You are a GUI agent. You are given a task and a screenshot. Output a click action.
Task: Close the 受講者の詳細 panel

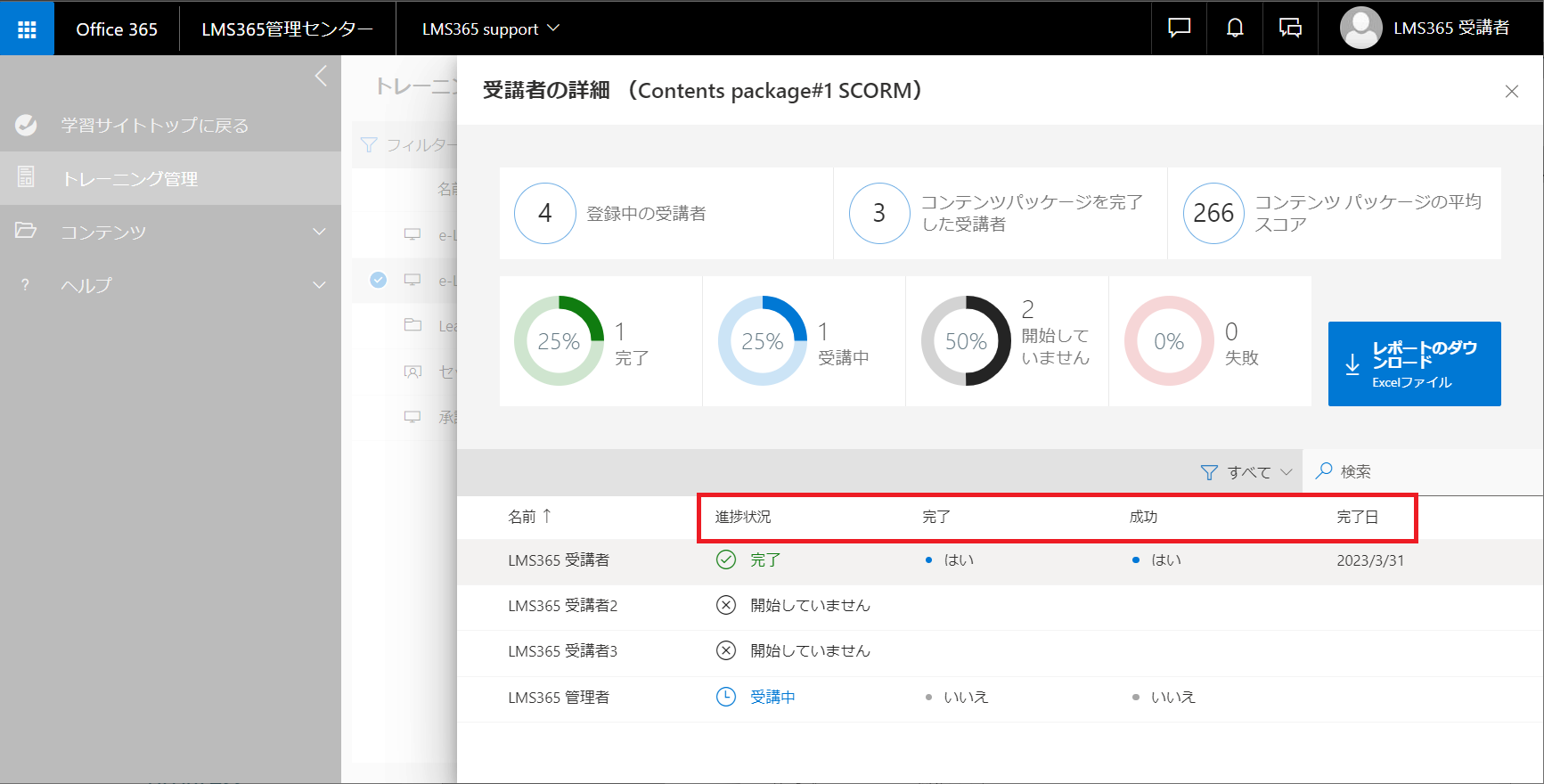click(1512, 91)
